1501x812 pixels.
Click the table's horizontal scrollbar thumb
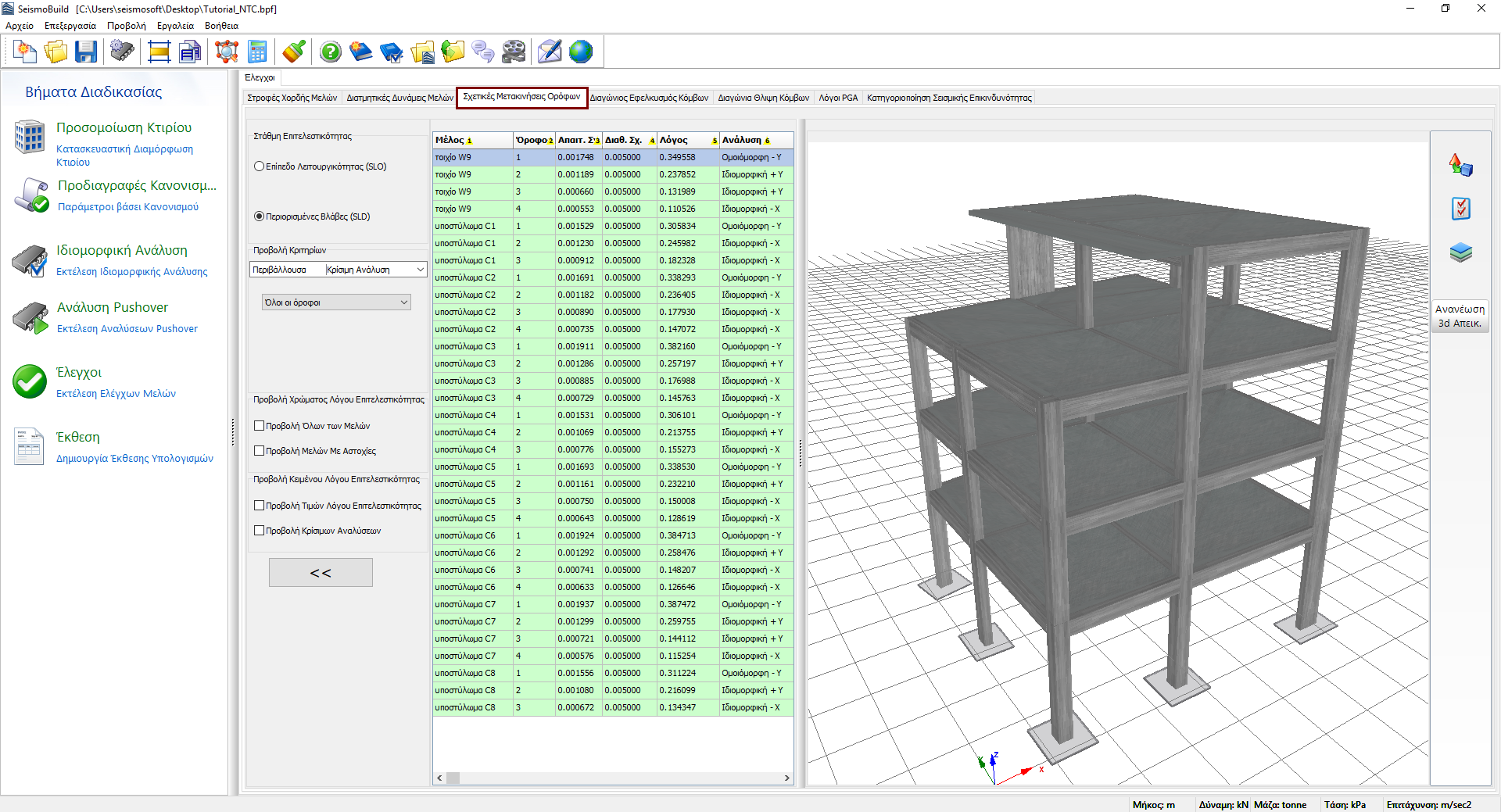point(453,778)
